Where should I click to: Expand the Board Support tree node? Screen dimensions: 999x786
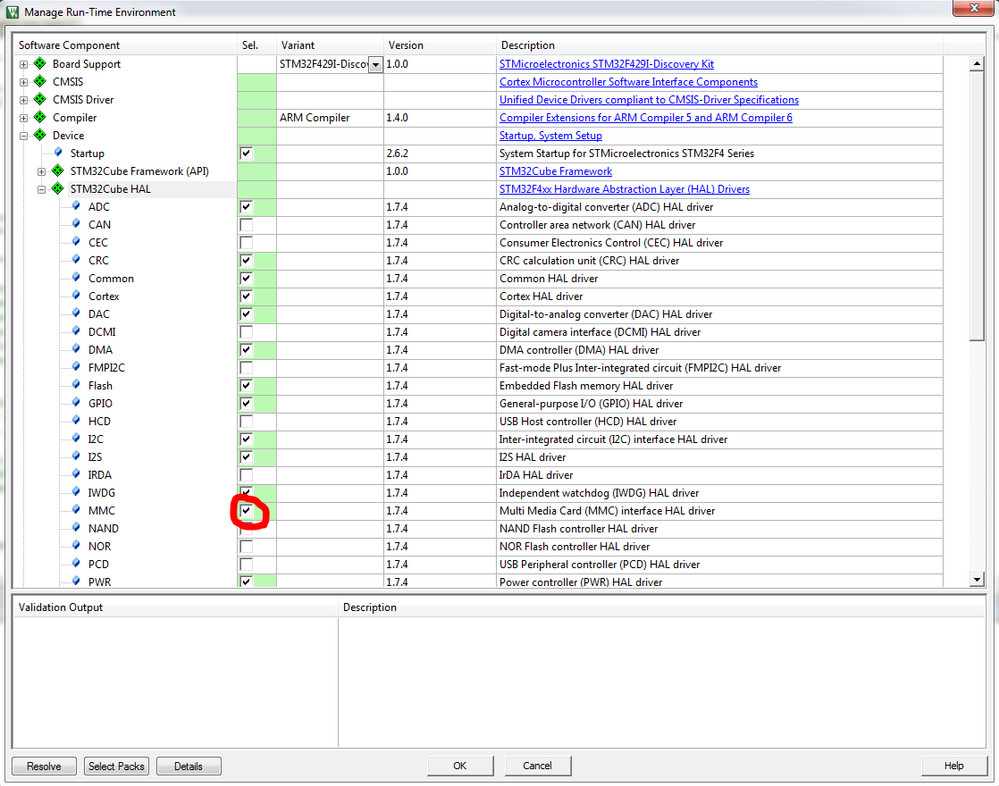(24, 64)
